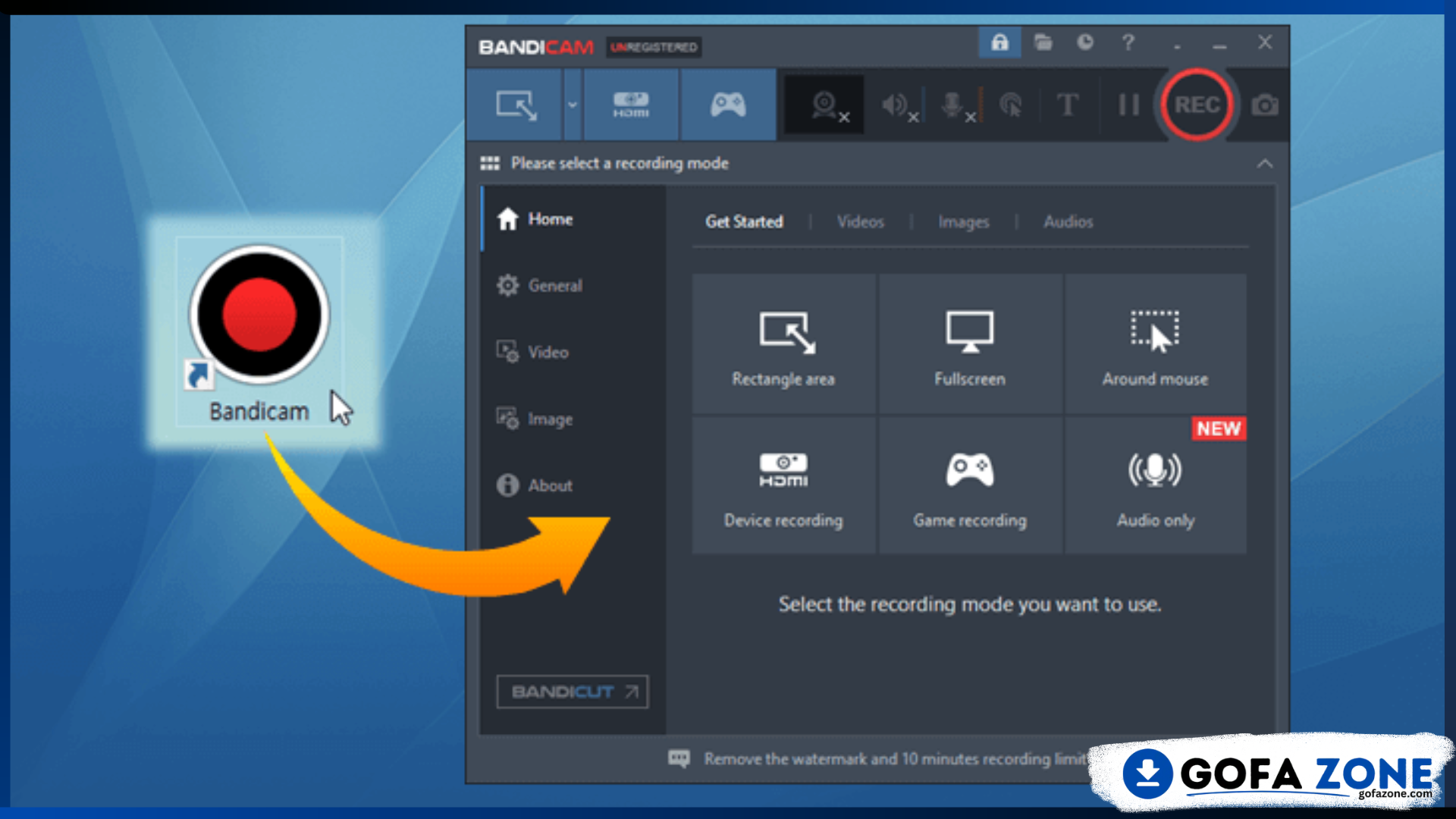Select the game recording mode toolbar gamepad icon

coord(728,105)
